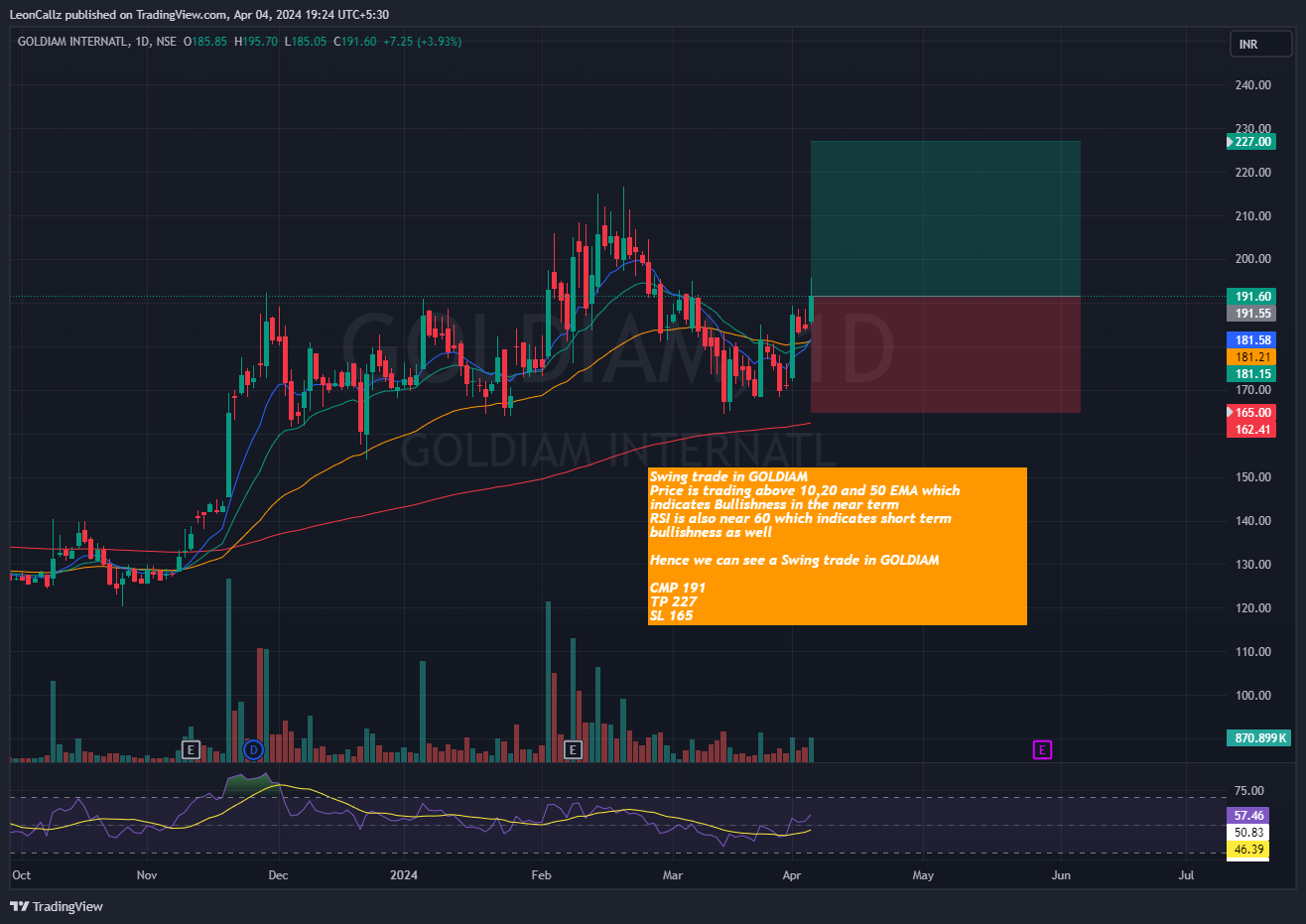This screenshot has width=1306, height=924.
Task: Click the dividend 'D' marker near December
Action: click(254, 749)
